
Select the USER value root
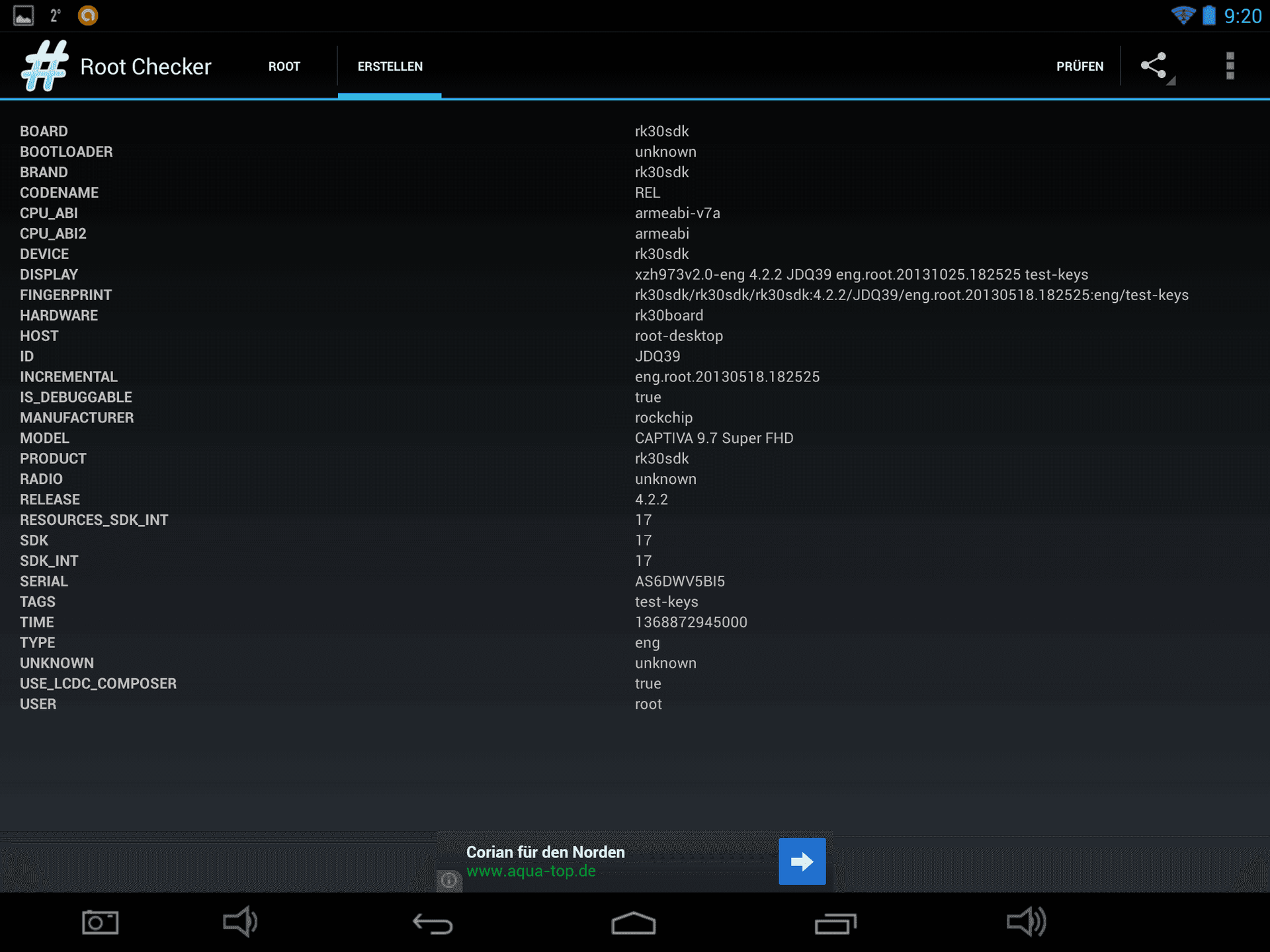pos(648,705)
